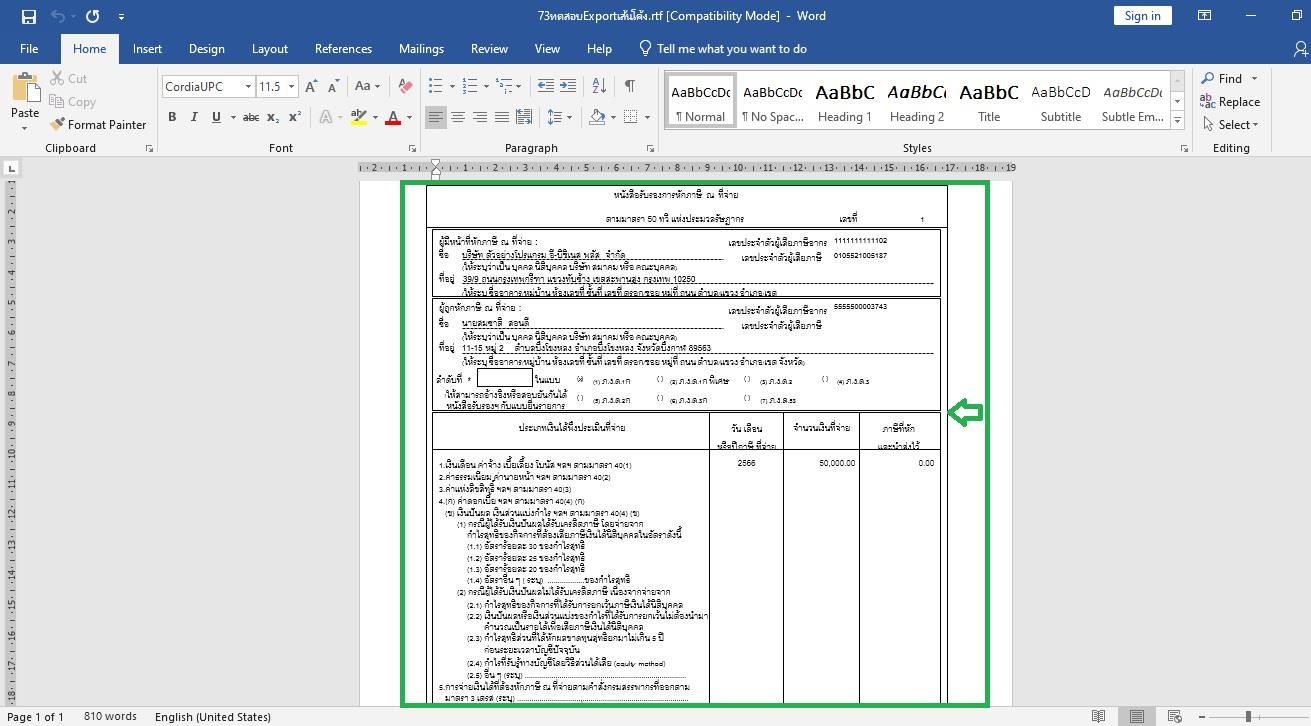The image size is (1311, 726).
Task: Open line spacing dropdown
Action: coord(569,117)
